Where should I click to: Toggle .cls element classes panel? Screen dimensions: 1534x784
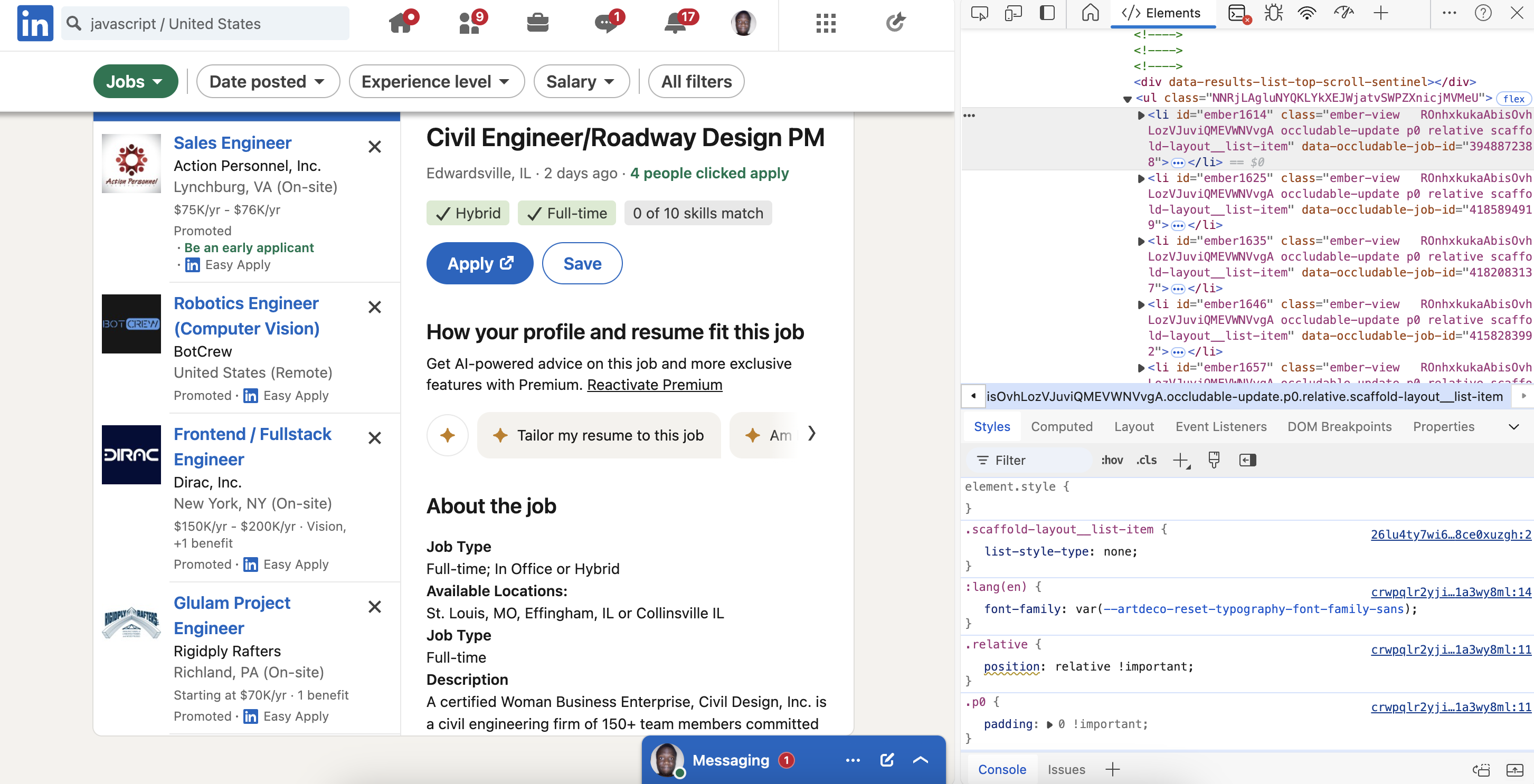coord(1147,460)
